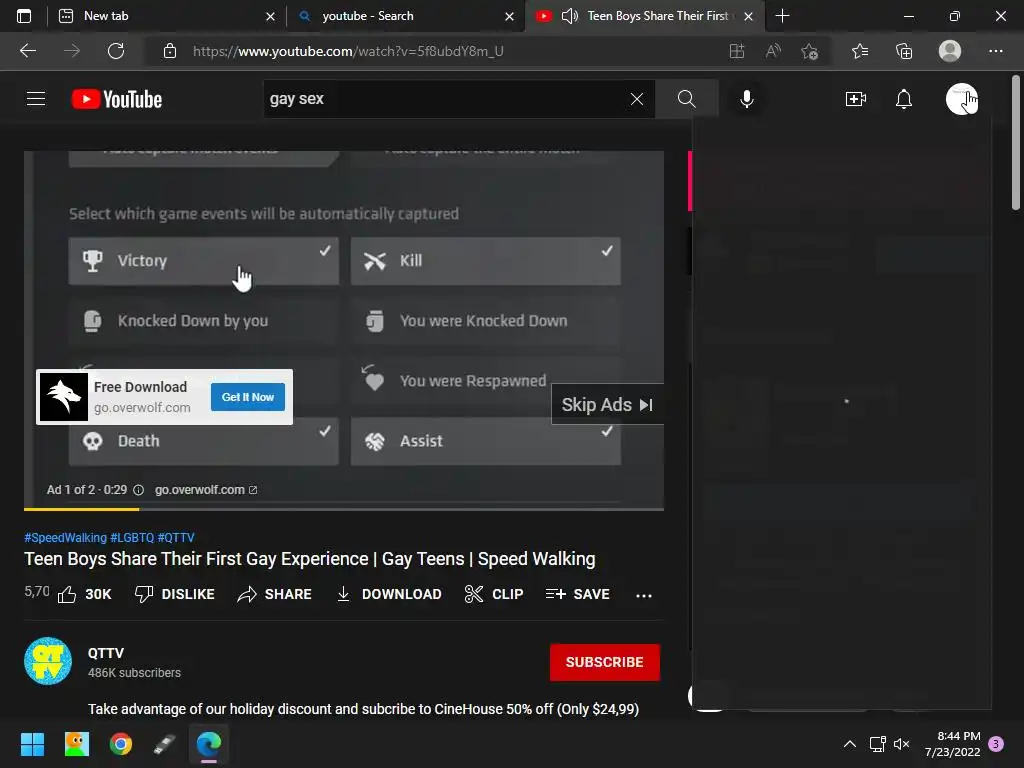
Task: Click the muted volume tray icon
Action: (902, 744)
